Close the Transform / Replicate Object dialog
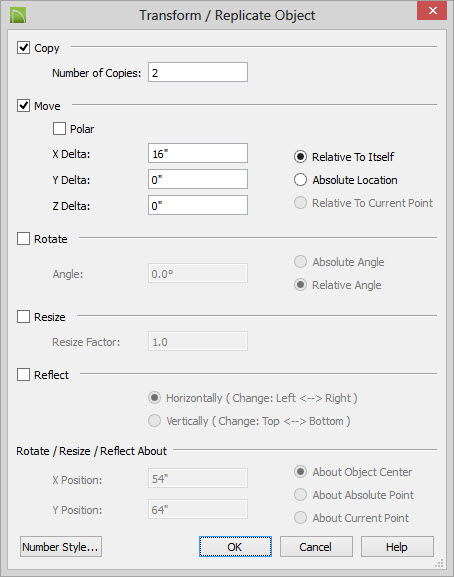454x577 pixels. point(432,11)
